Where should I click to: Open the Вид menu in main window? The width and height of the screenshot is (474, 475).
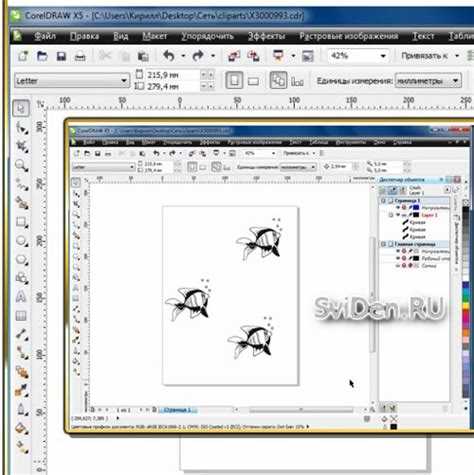coord(120,36)
